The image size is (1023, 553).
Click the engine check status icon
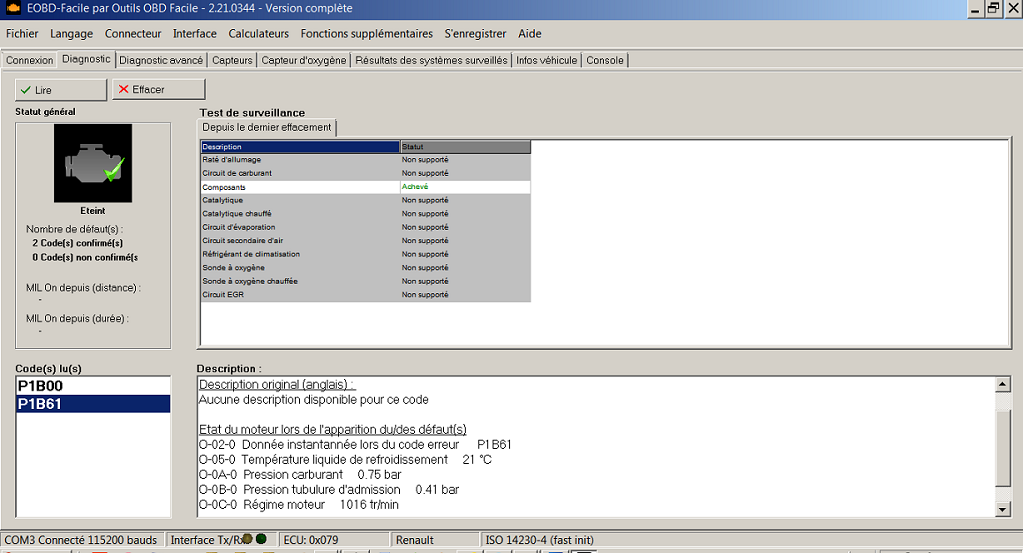[93, 163]
